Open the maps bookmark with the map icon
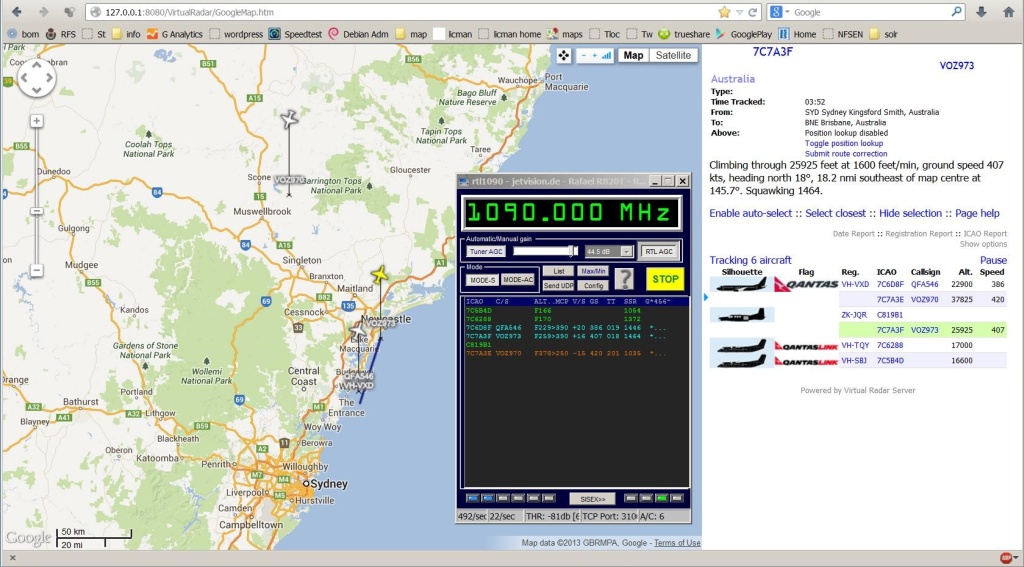The image size is (1024, 567). 566,34
